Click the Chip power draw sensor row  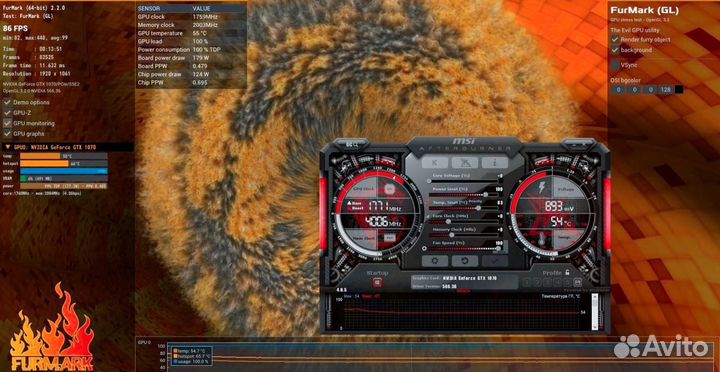(191, 74)
